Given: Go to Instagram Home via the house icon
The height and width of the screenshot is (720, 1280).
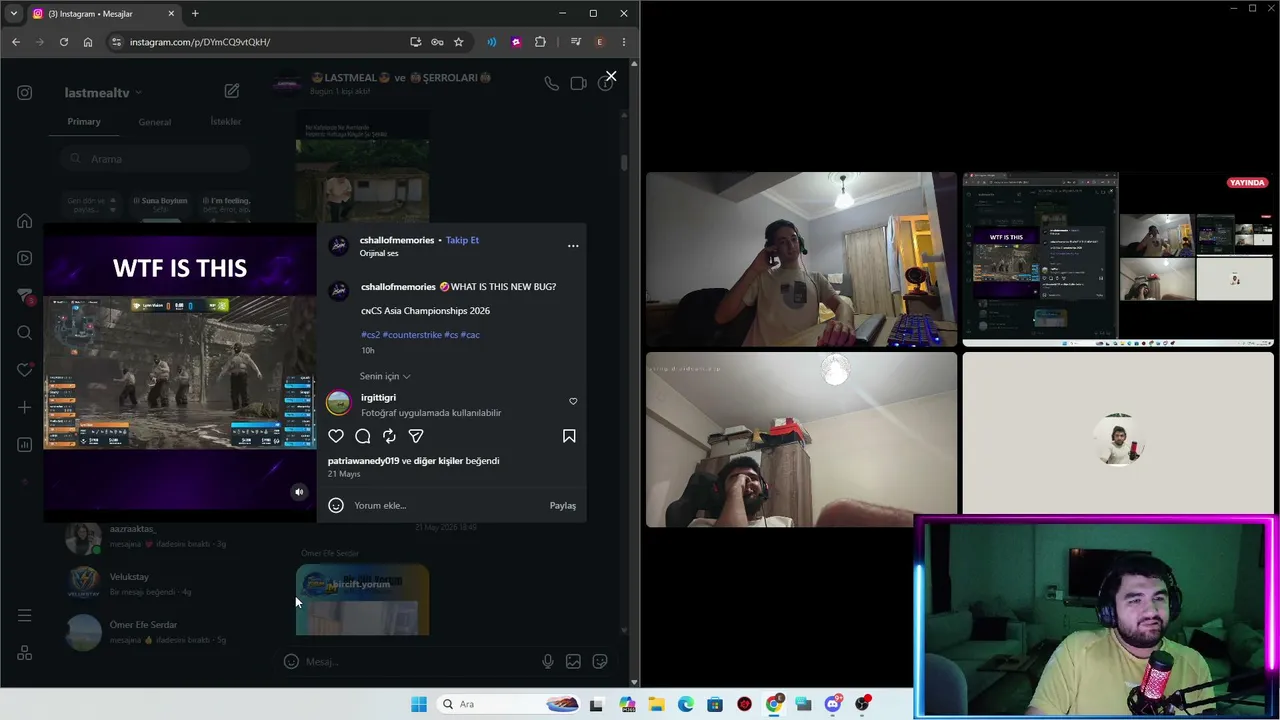Looking at the screenshot, I should coord(25,221).
